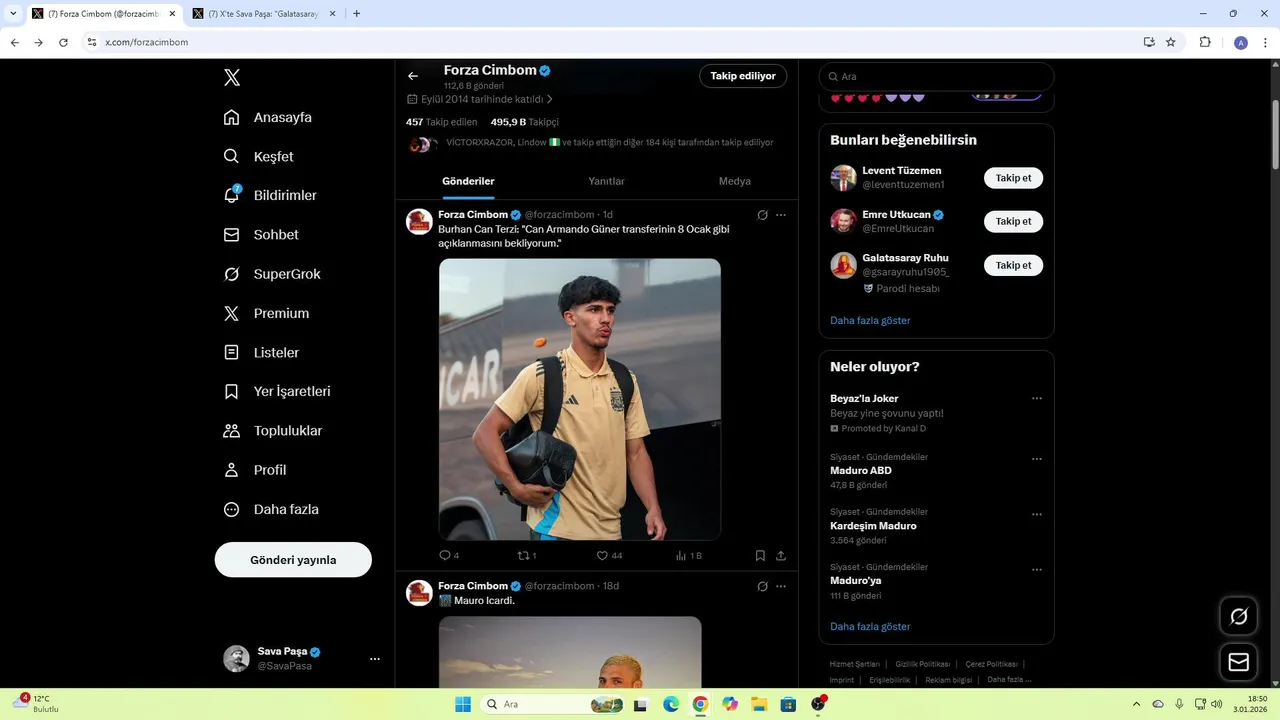Click Daha fazla göster under suggestions

pyautogui.click(x=870, y=321)
